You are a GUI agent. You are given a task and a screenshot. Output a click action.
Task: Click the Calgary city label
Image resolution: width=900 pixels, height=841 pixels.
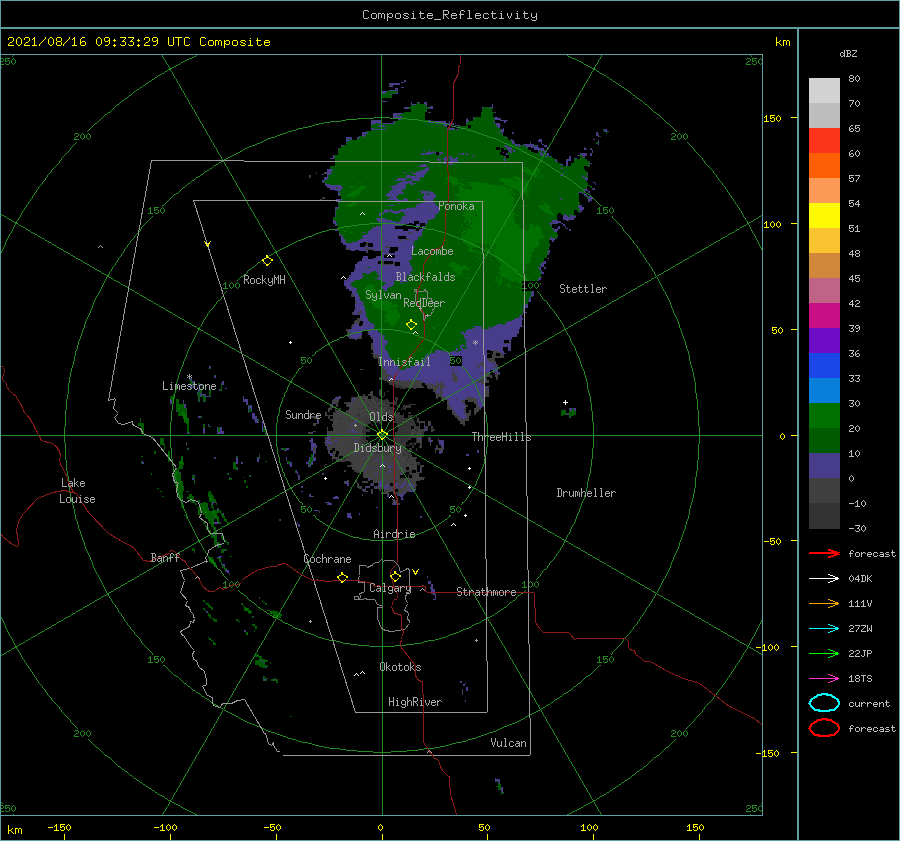(390, 588)
